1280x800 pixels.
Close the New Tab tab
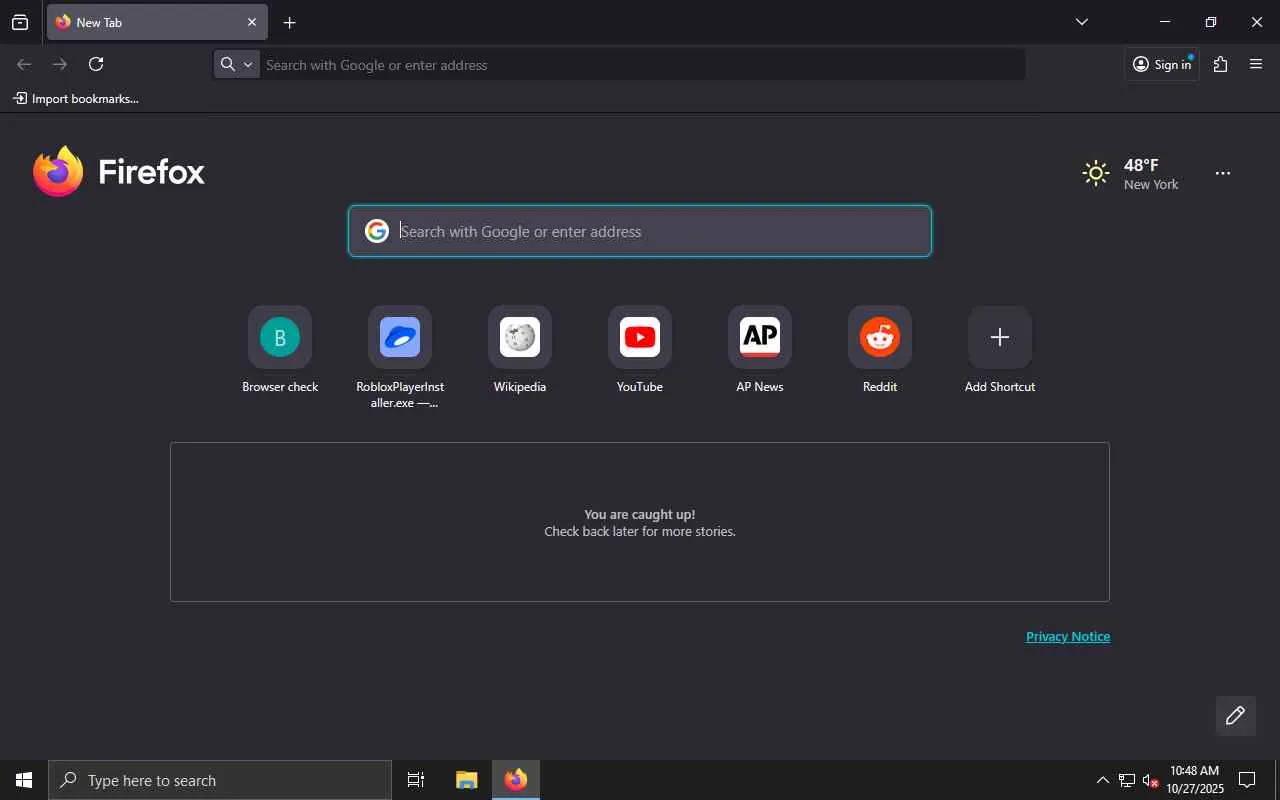(x=252, y=22)
